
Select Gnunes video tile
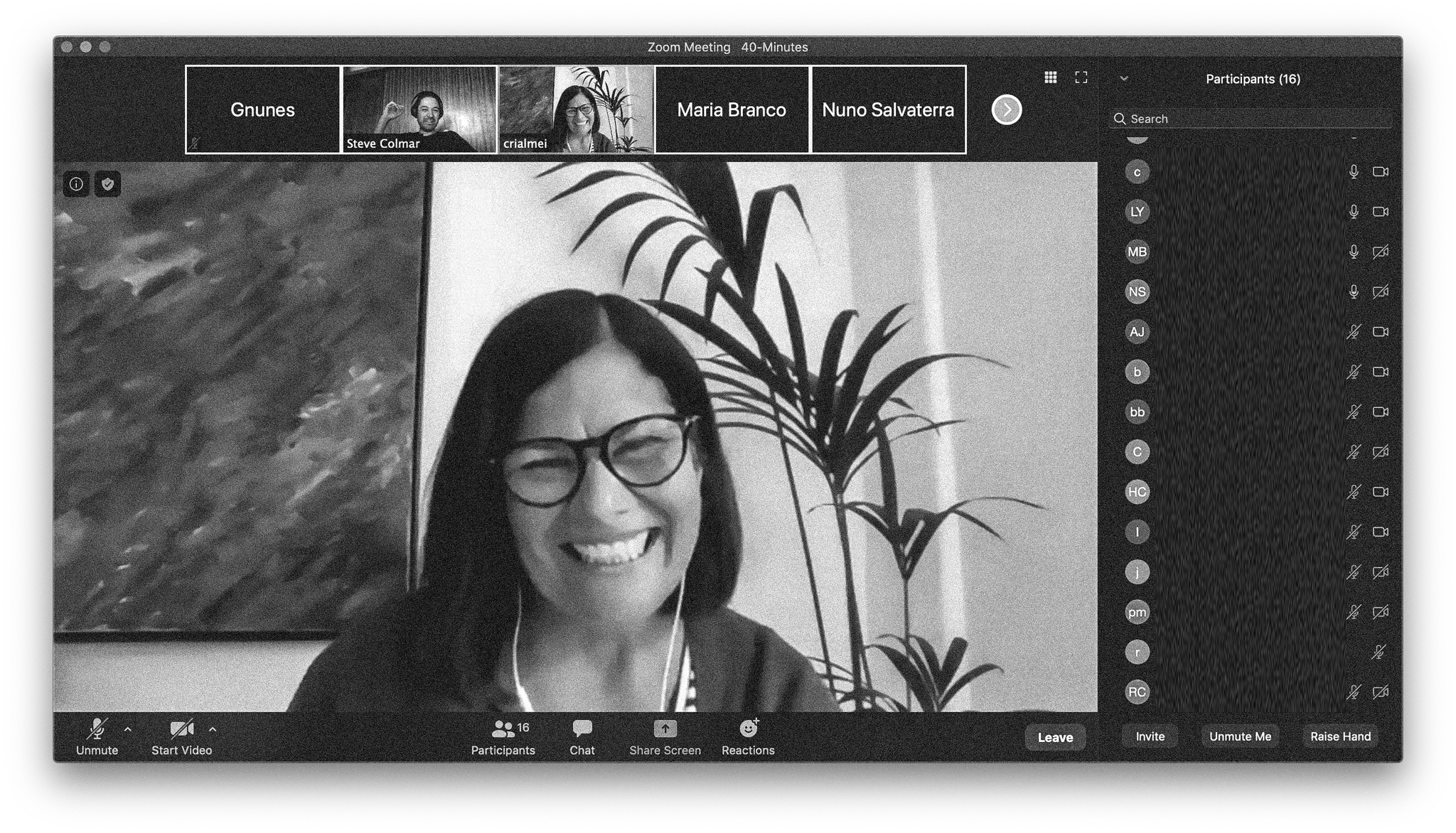click(262, 109)
